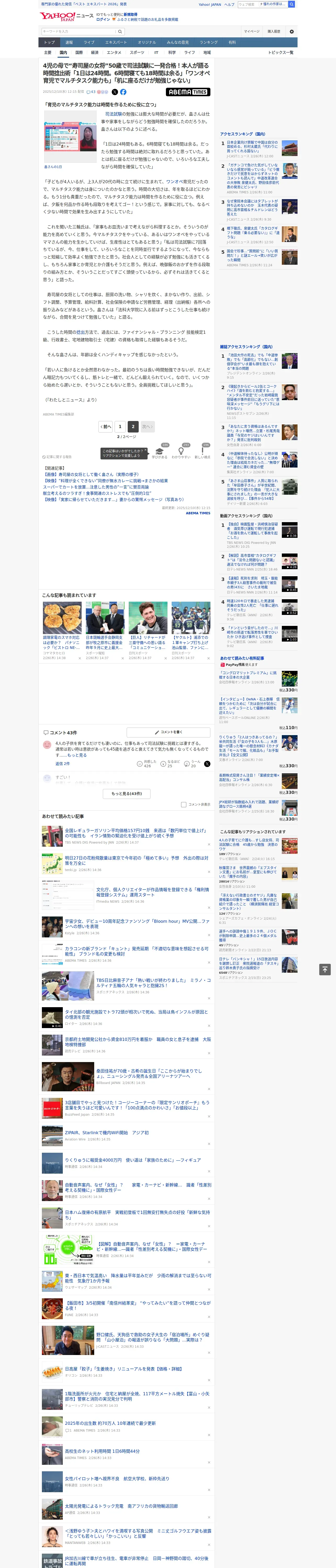The image size is (336, 1568).
Task: Open article ZIPAIR、Starlinkで機内WiFi開始
Action: coord(107,1133)
